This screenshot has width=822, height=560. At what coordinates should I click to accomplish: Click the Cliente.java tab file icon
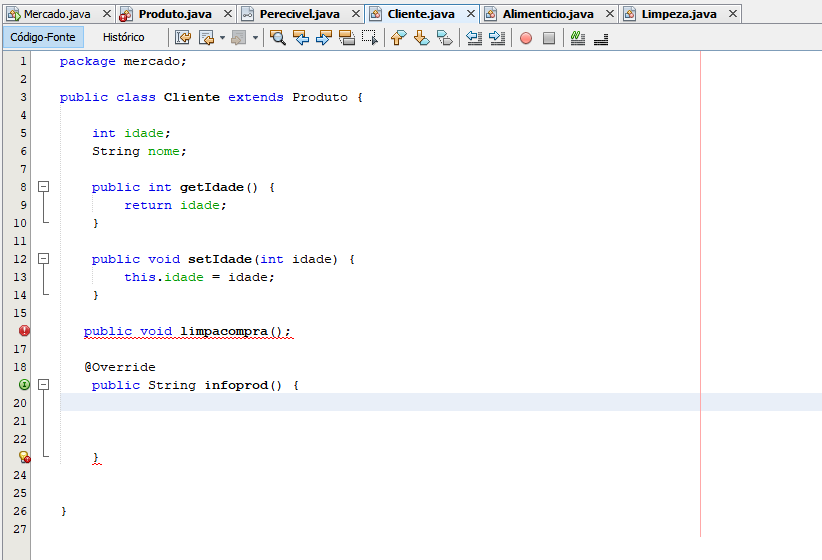(375, 14)
